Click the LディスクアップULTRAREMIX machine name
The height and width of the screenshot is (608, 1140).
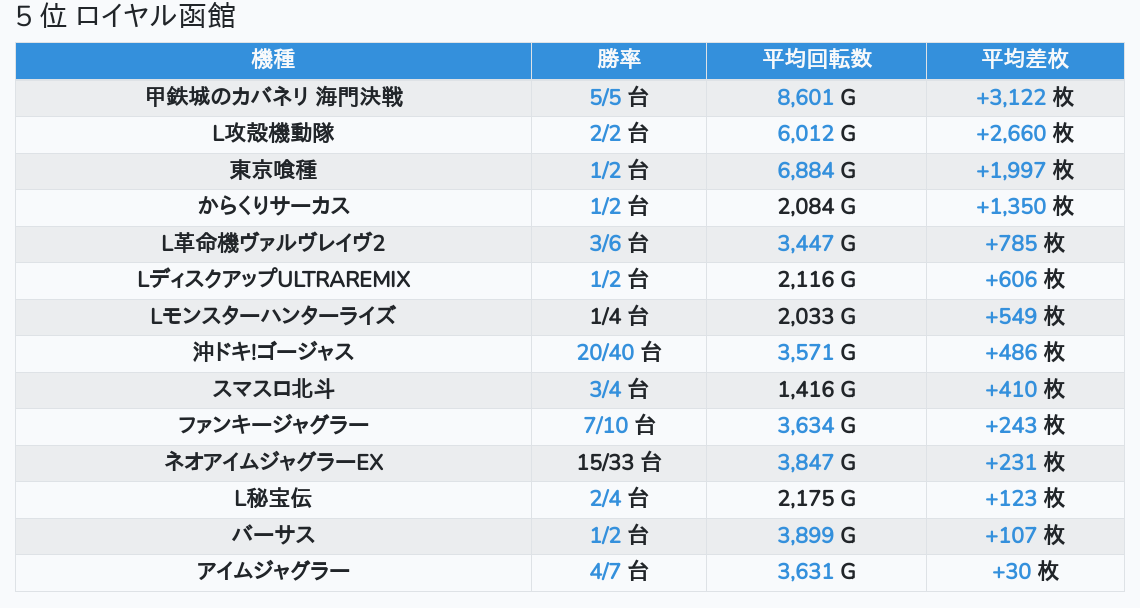point(273,280)
